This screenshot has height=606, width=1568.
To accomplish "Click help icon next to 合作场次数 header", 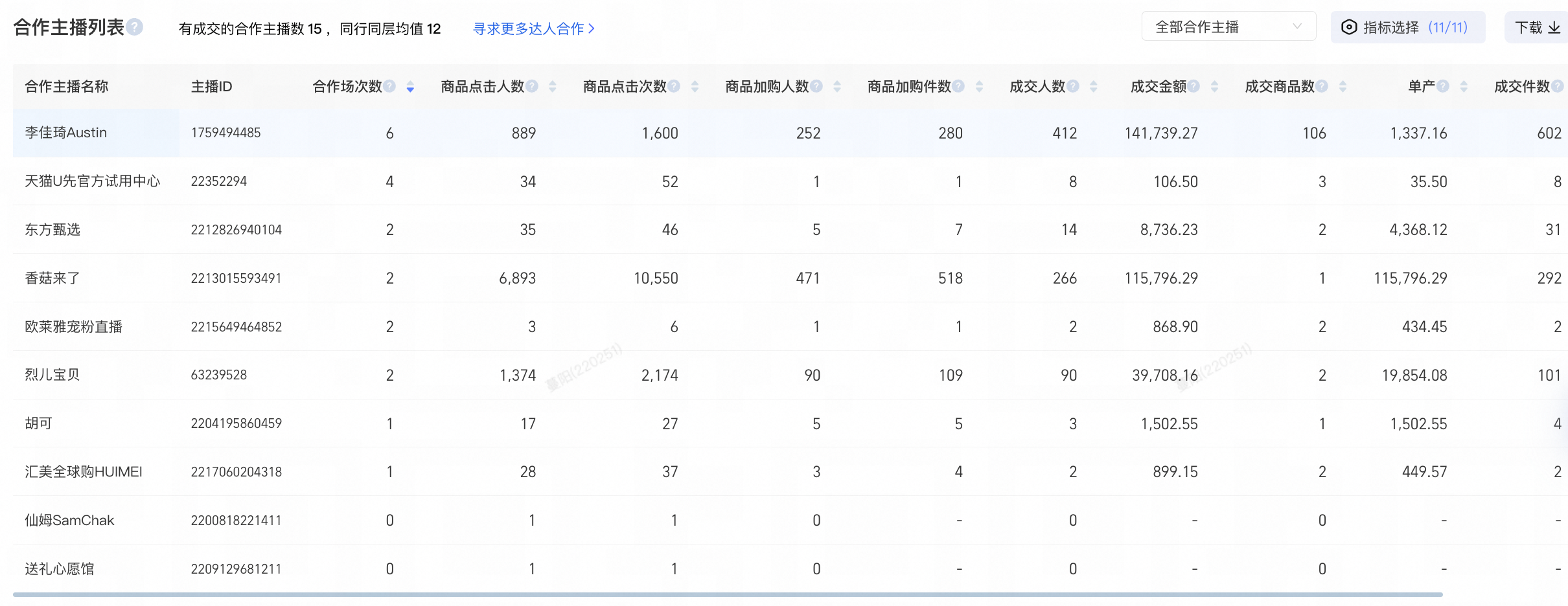I will point(389,86).
